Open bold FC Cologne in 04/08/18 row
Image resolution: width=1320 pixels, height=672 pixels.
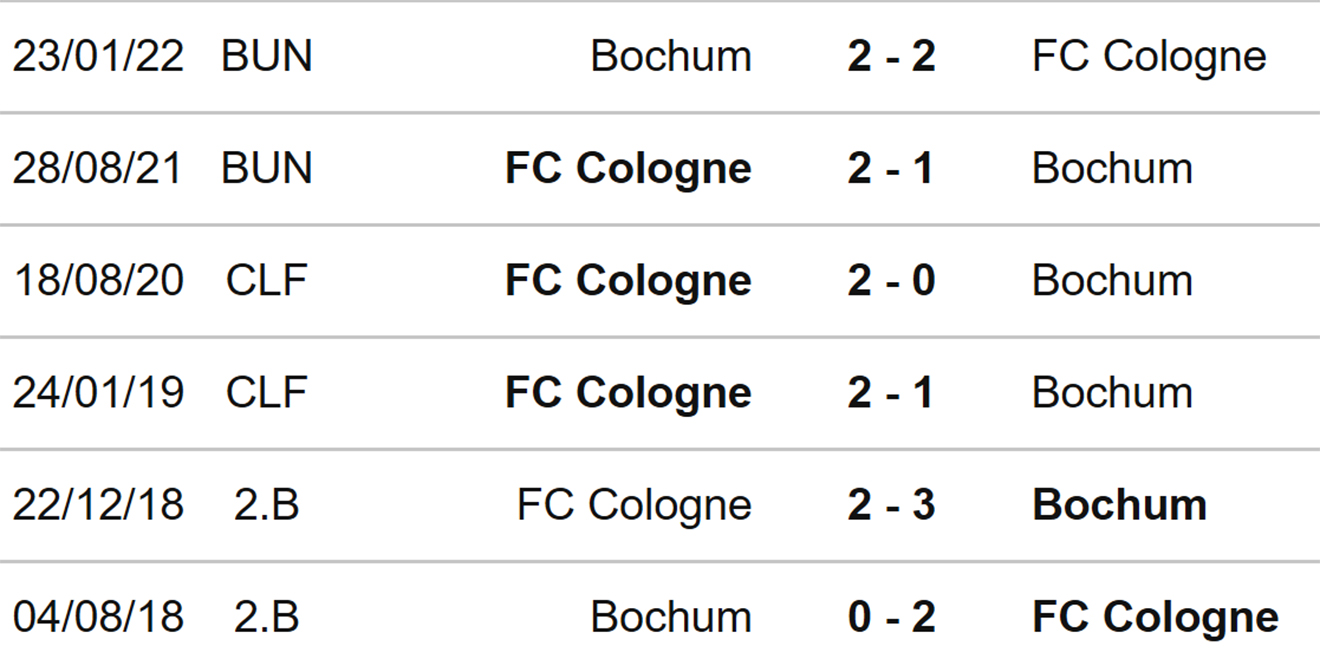[x=1155, y=616]
